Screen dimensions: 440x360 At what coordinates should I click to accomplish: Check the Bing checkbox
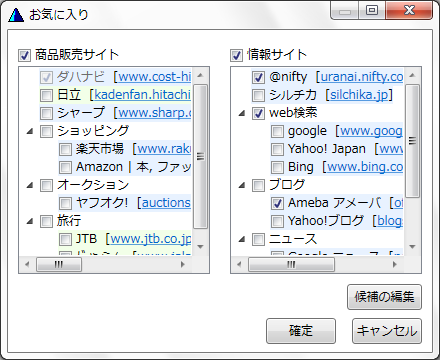pos(277,167)
